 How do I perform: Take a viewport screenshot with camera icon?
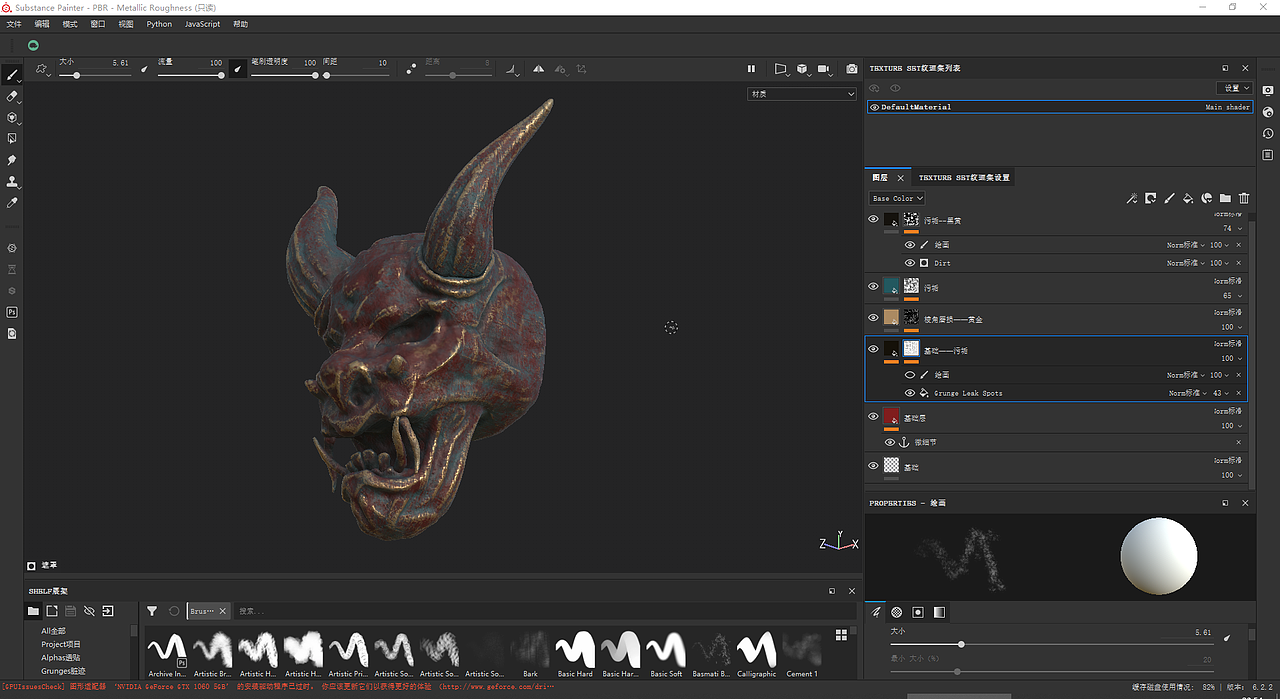coord(852,69)
